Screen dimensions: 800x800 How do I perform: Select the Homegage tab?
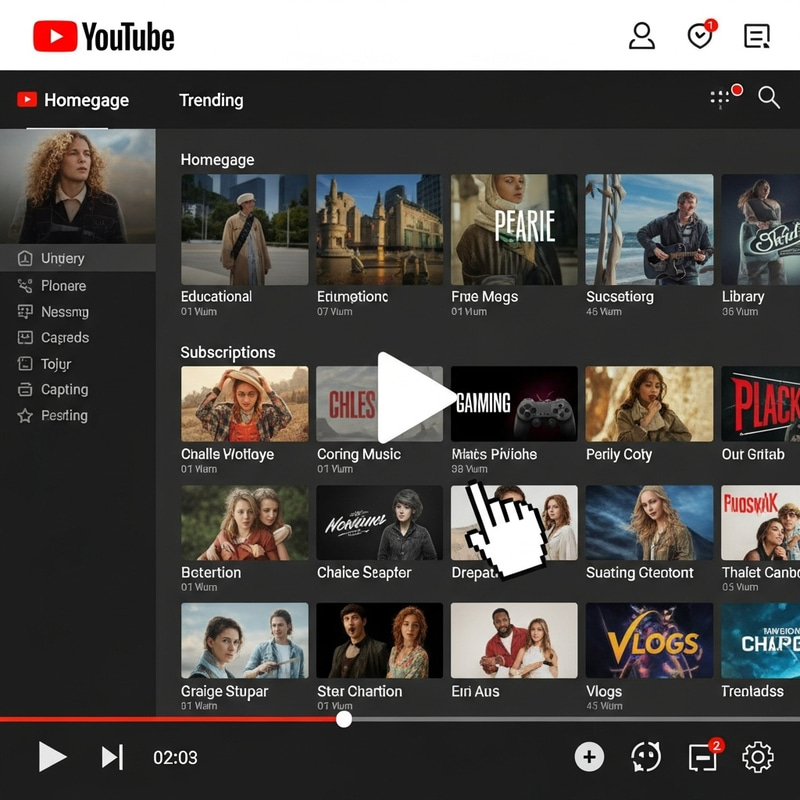pyautogui.click(x=74, y=100)
